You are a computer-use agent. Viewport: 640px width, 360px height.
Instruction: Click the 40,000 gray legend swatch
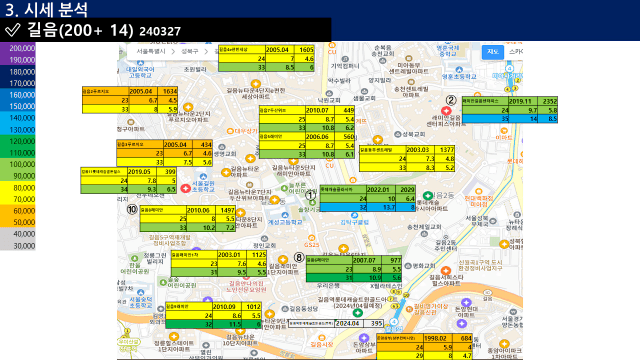pyautogui.click(x=18, y=234)
